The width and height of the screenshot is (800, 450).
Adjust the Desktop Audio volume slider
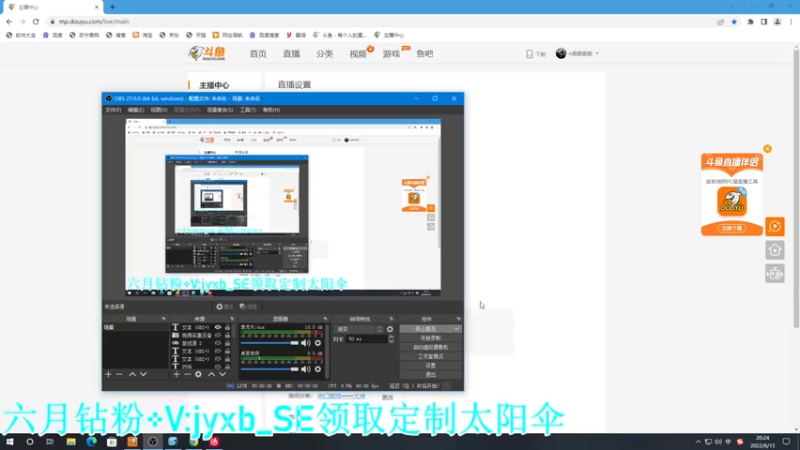[x=269, y=369]
